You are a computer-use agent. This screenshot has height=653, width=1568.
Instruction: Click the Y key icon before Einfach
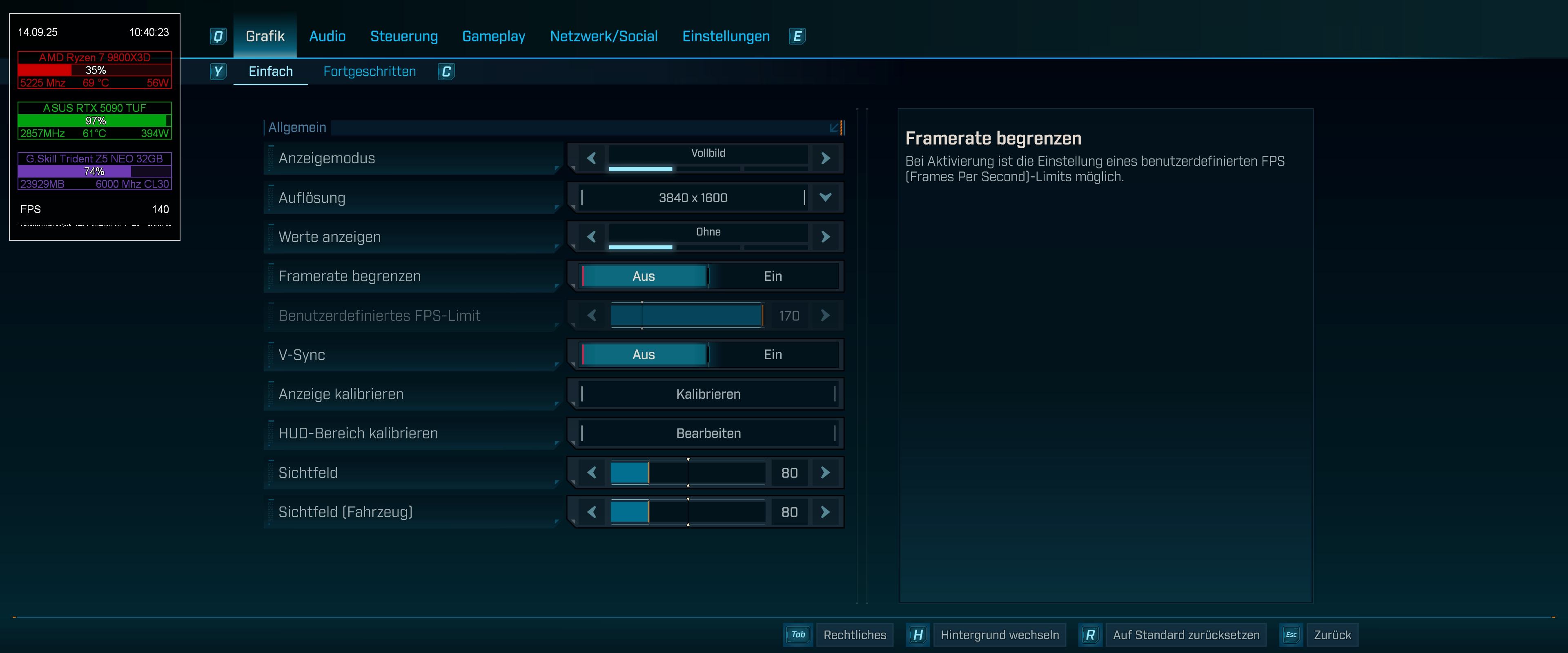pyautogui.click(x=218, y=72)
